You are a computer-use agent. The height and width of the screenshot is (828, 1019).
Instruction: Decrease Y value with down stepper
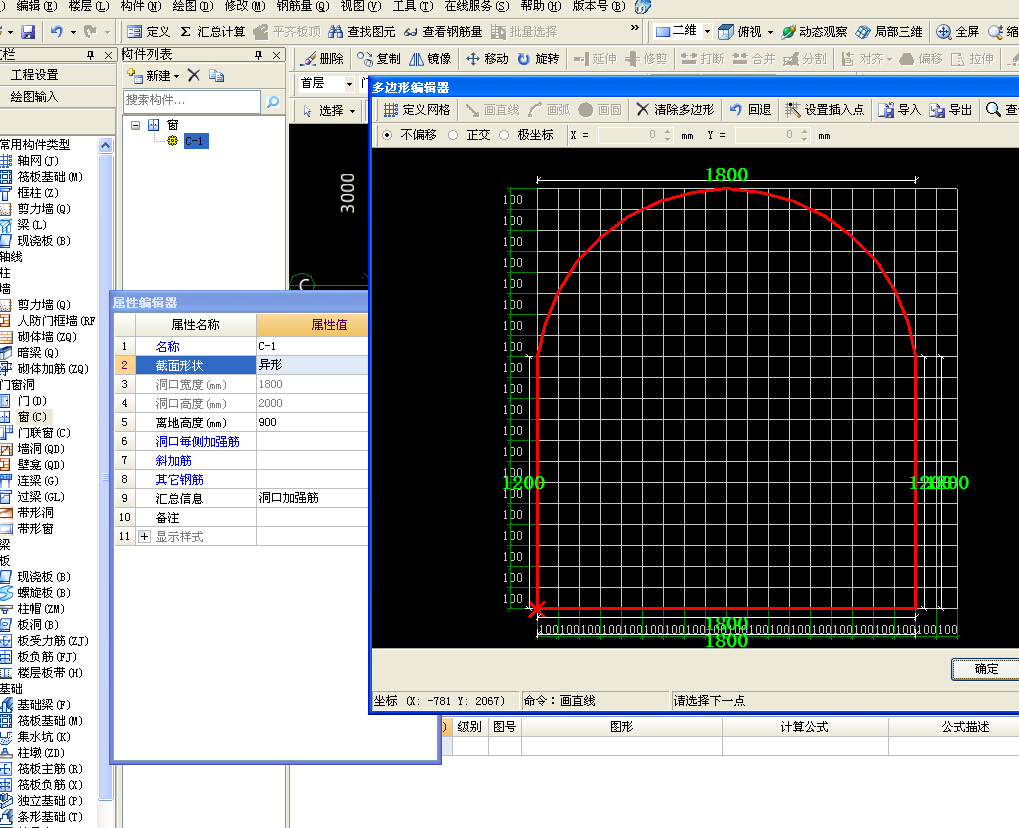[x=805, y=139]
